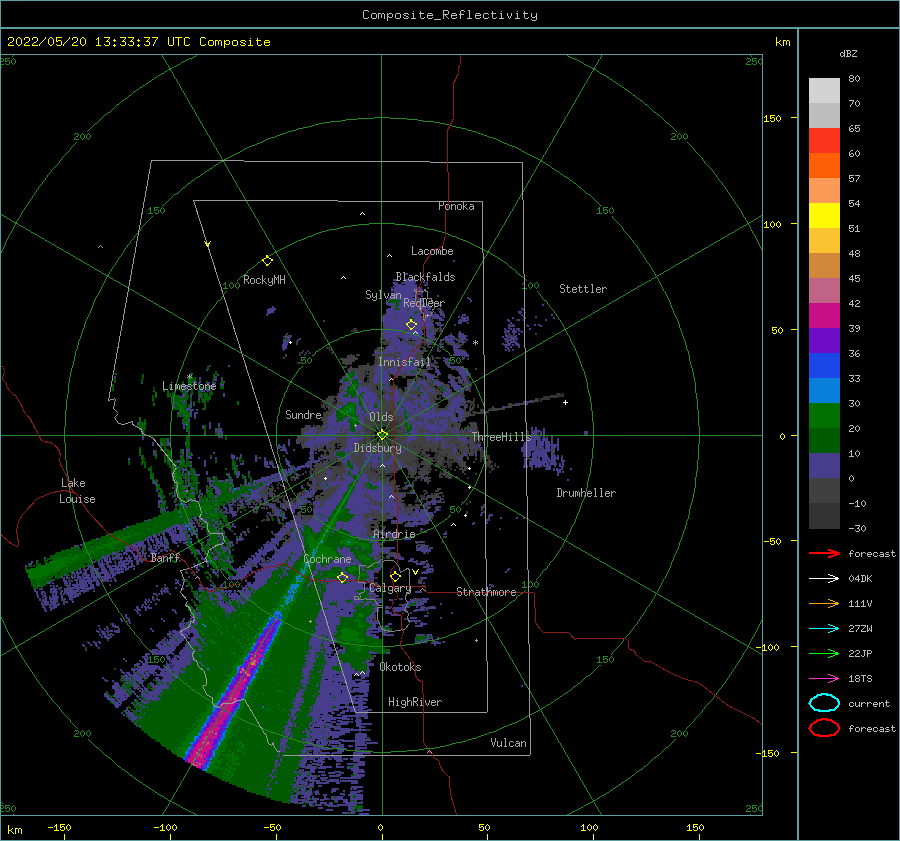Click yellow diamond marker above Calgary label

pos(395,576)
